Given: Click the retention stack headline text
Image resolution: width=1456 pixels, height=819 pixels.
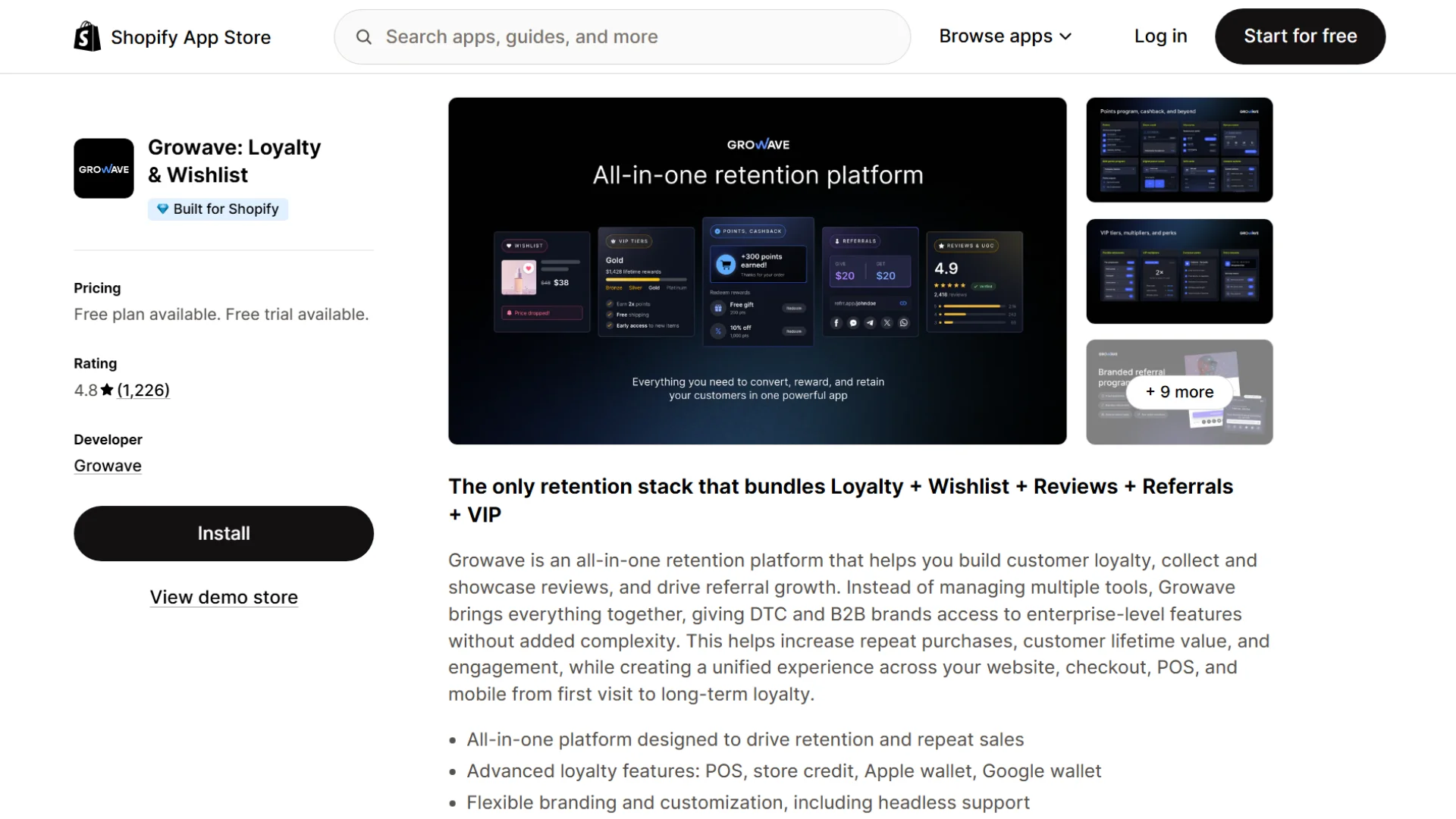Looking at the screenshot, I should (841, 500).
